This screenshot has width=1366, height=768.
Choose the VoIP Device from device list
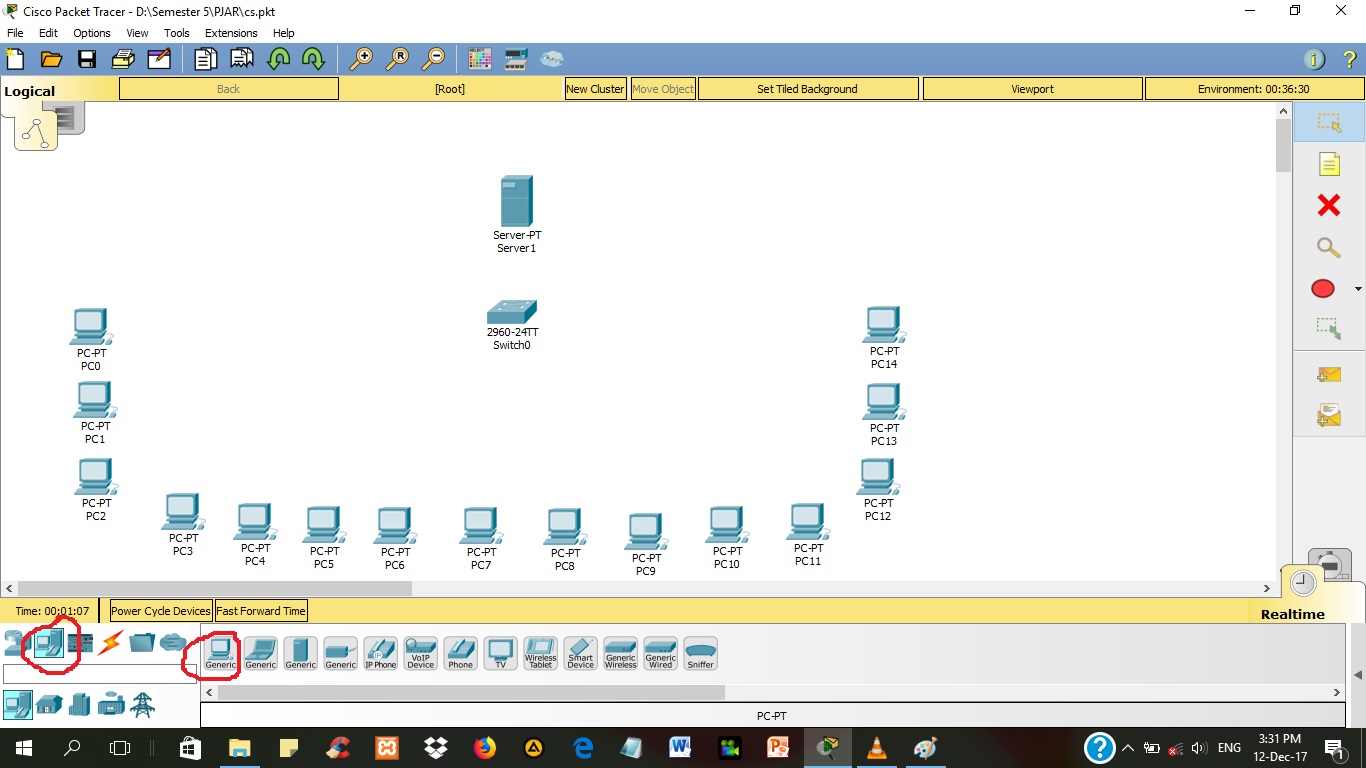point(420,650)
